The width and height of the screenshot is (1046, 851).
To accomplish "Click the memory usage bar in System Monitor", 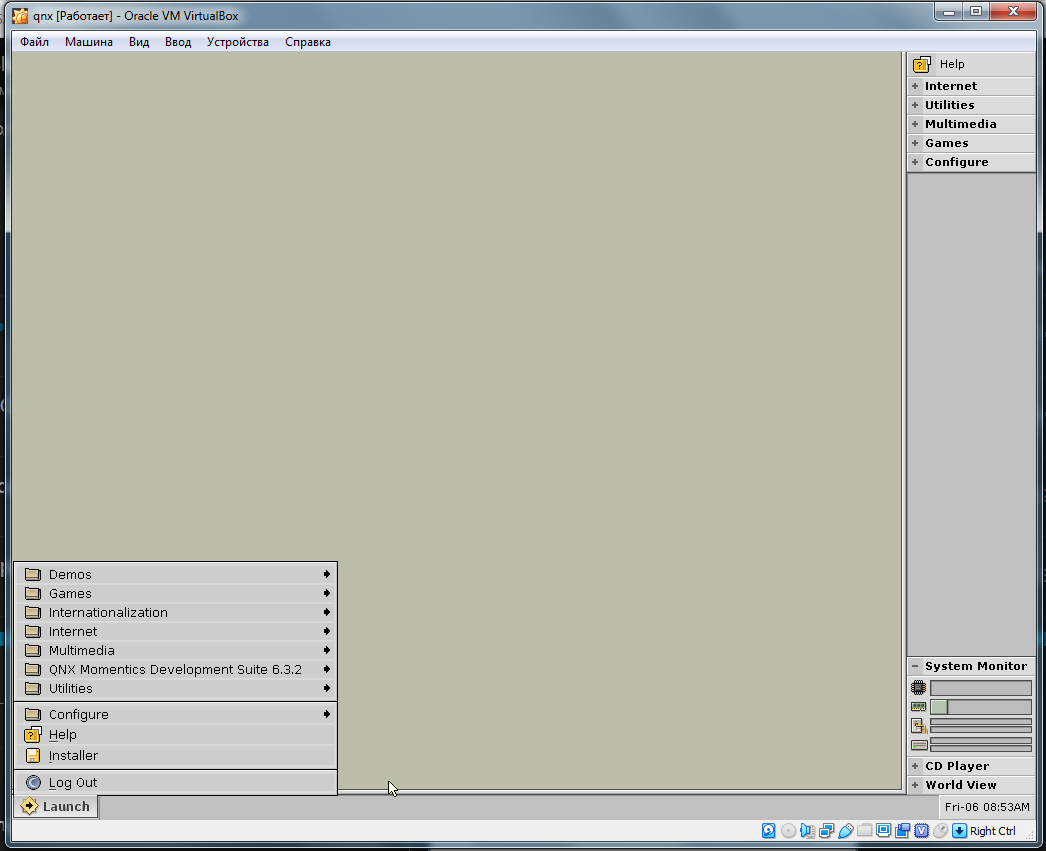I will tap(981, 707).
